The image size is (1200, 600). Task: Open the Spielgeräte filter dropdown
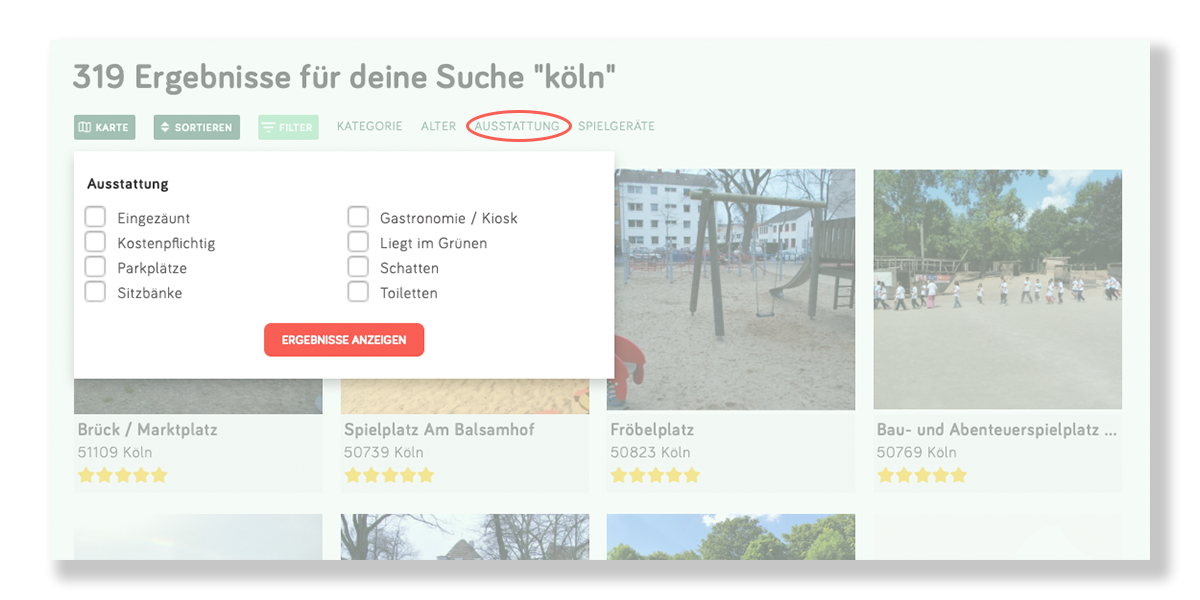(616, 126)
